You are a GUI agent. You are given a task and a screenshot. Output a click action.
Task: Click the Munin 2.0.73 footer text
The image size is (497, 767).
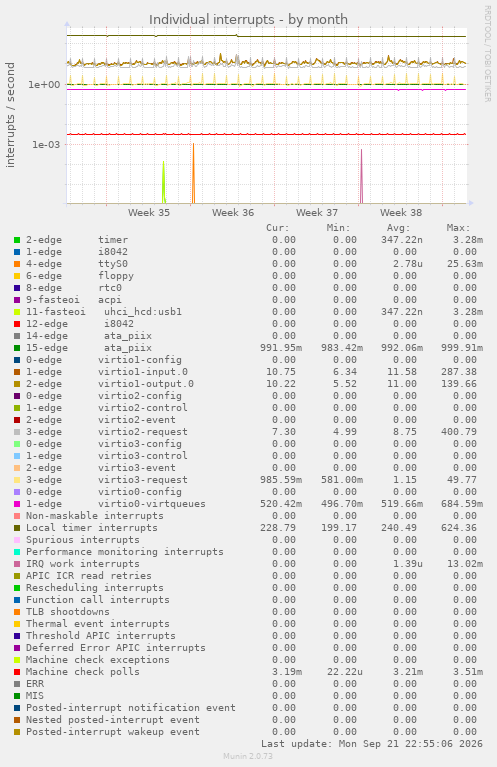pos(248,756)
